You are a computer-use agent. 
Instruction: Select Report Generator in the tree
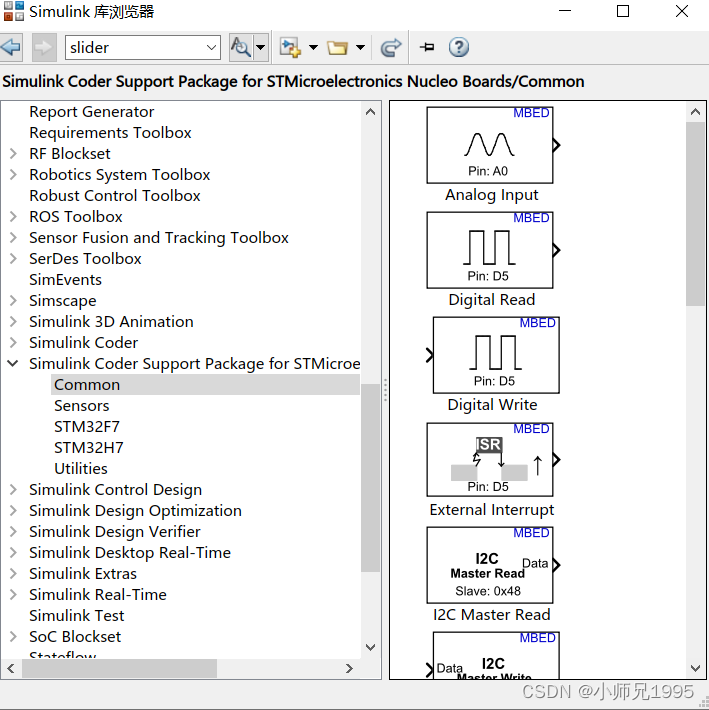[91, 112]
